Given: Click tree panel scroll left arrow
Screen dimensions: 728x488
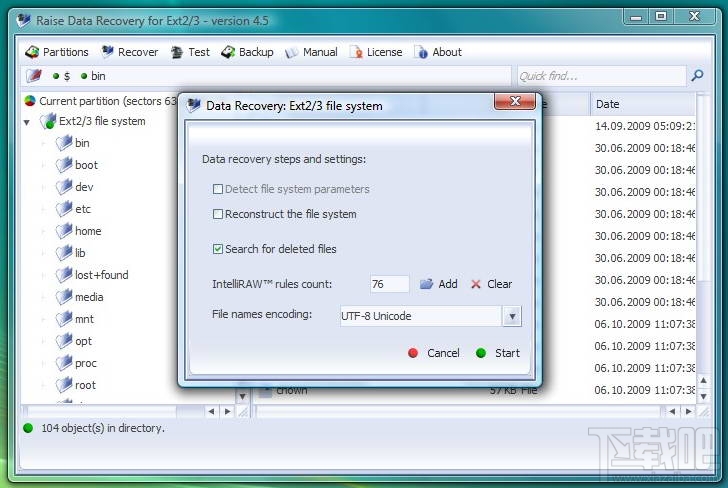Looking at the screenshot, I should tap(212, 411).
